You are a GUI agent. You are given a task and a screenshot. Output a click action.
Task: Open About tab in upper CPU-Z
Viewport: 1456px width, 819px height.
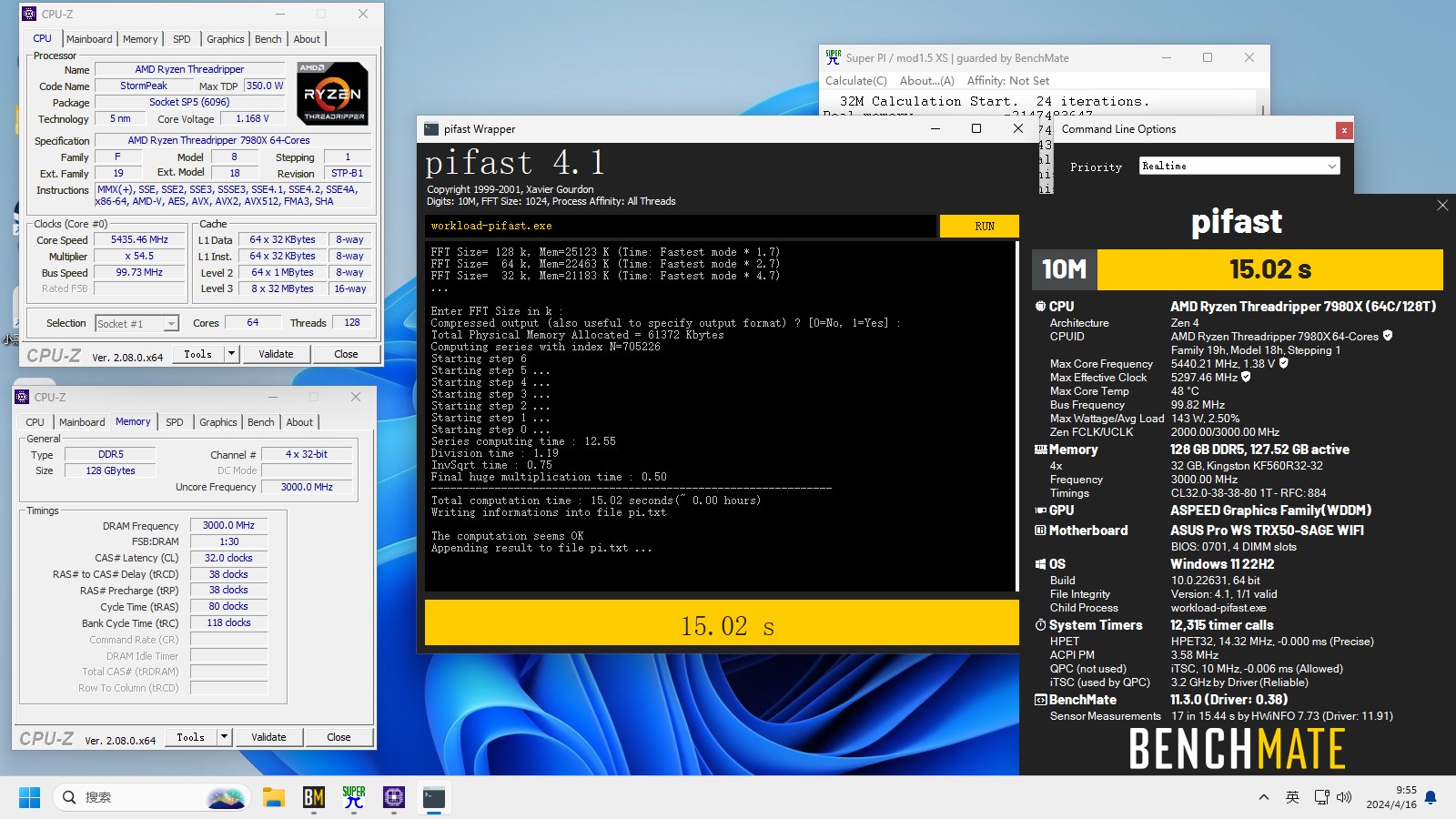pos(307,39)
